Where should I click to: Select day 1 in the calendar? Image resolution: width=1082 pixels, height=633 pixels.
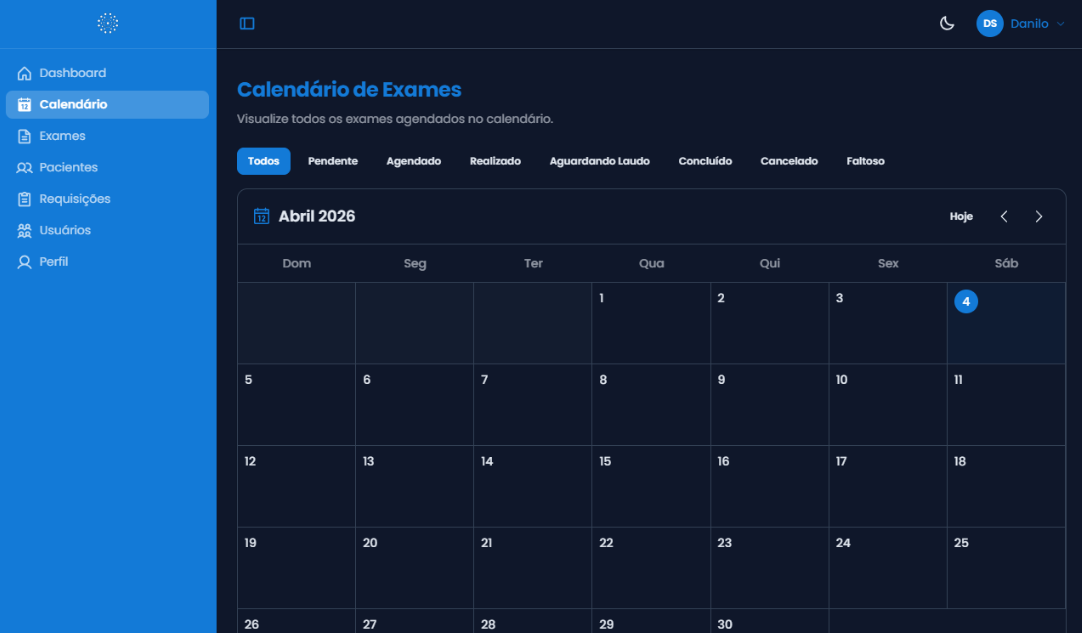(x=651, y=323)
